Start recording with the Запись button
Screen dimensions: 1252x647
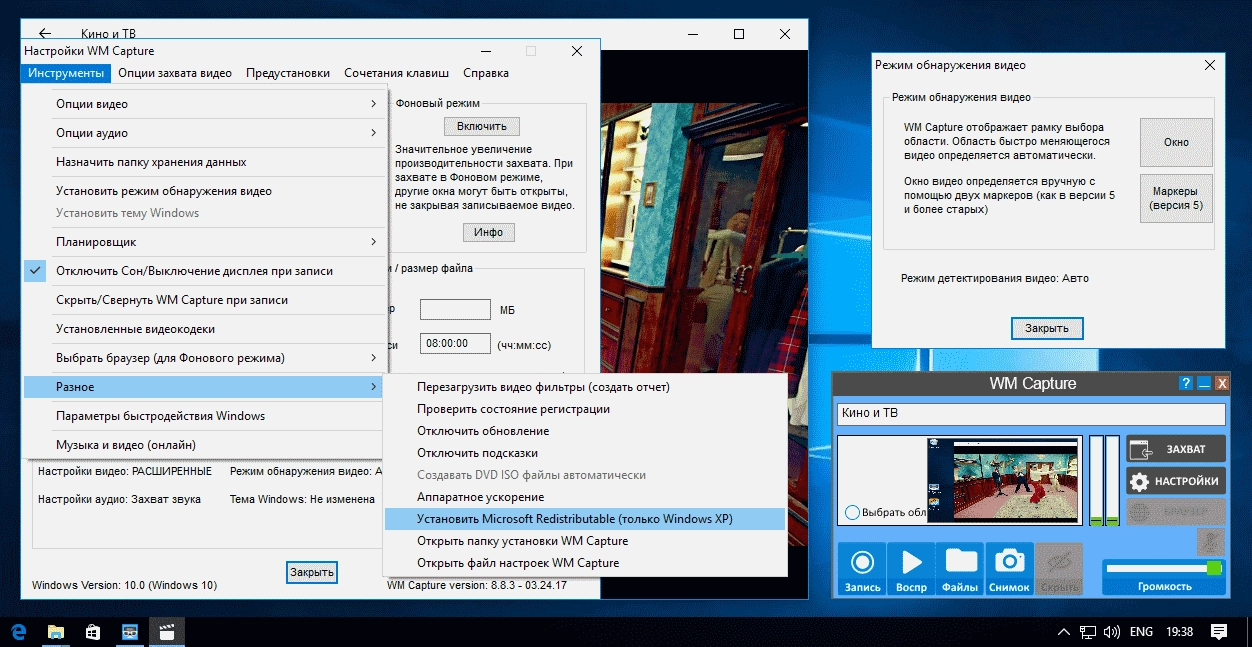click(x=862, y=569)
